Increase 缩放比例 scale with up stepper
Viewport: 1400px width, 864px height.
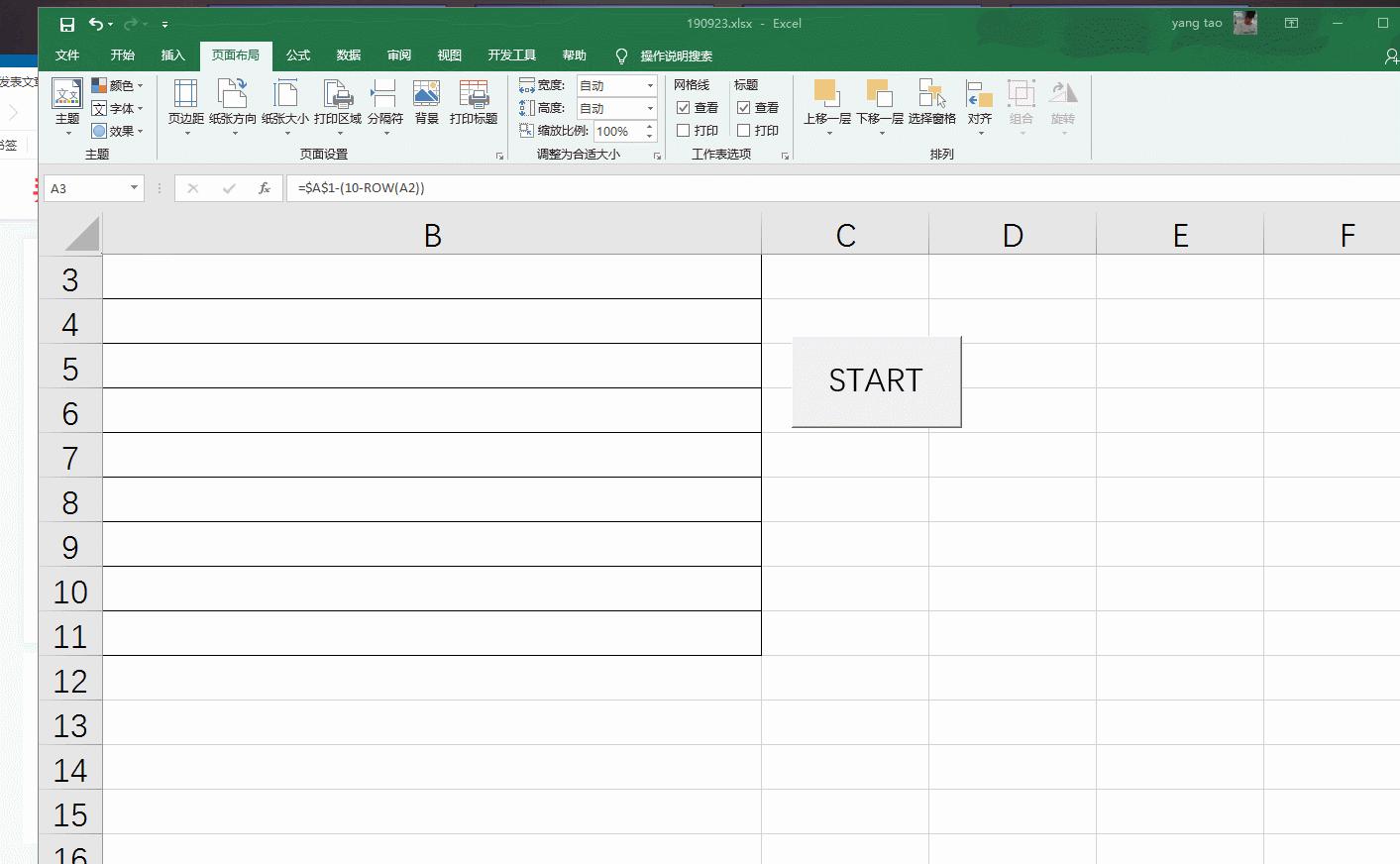coord(649,126)
